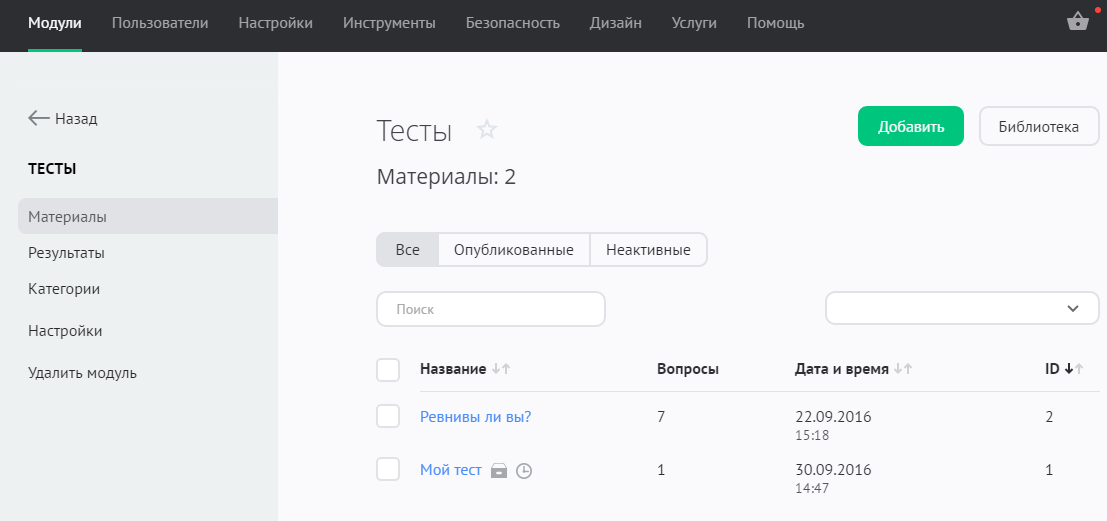
Task: Go to Результаты in the sidebar
Action: (66, 253)
